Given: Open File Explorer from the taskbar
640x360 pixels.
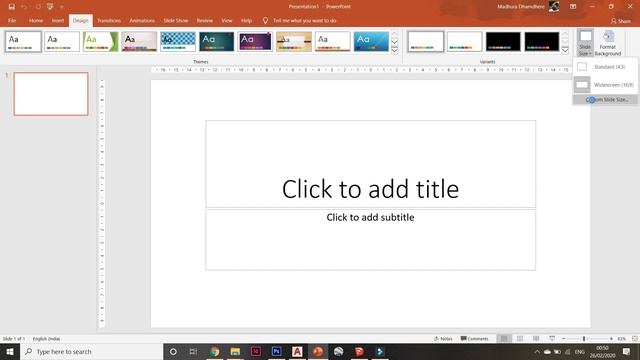Looking at the screenshot, I should click(x=235, y=351).
